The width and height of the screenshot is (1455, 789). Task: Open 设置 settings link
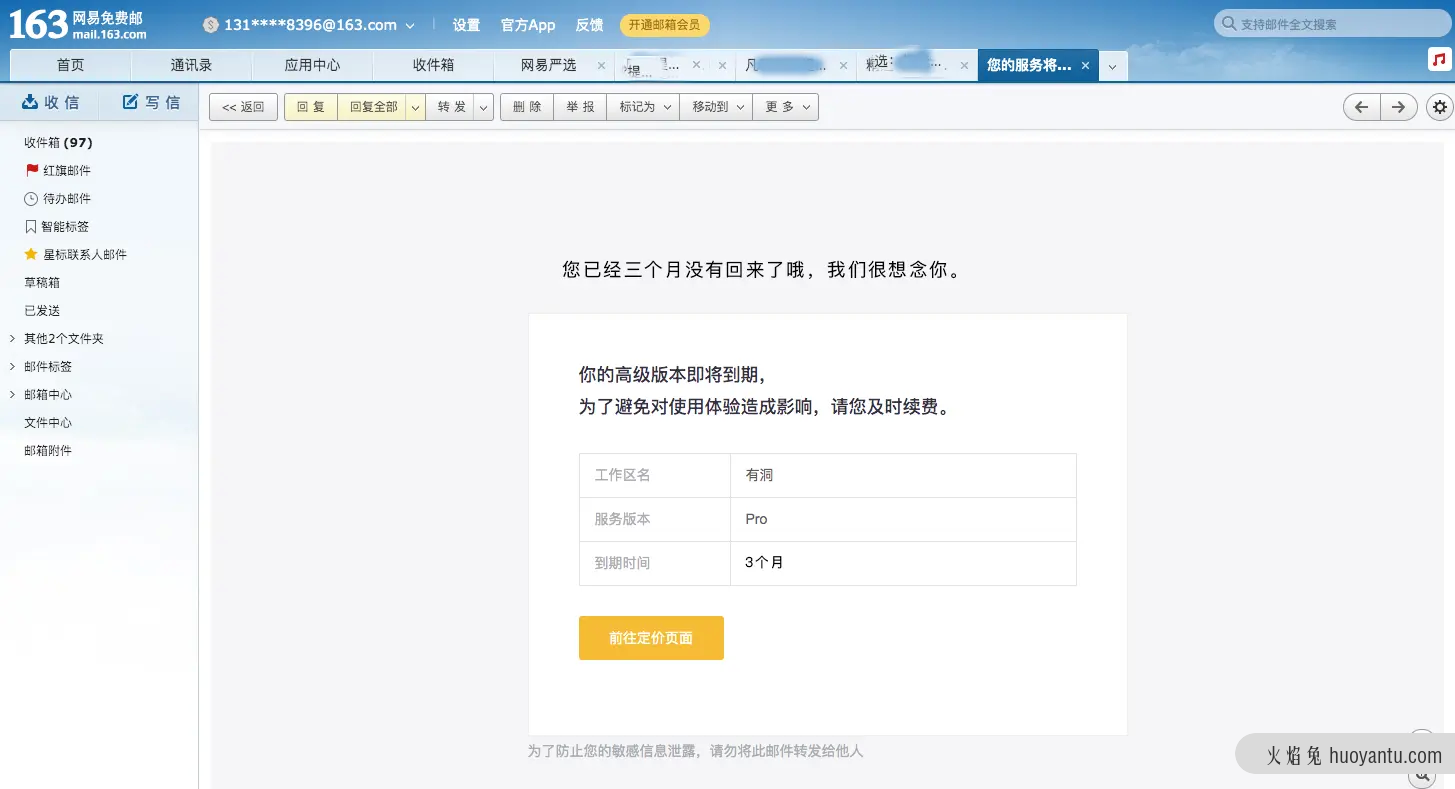[466, 25]
